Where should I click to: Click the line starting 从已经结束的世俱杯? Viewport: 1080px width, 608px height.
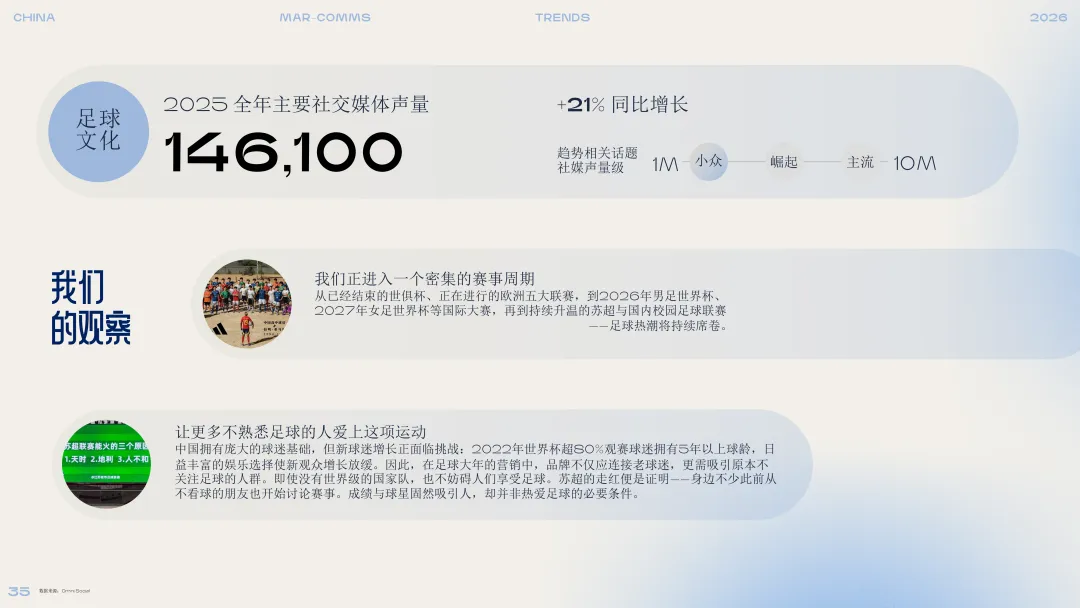click(x=520, y=296)
